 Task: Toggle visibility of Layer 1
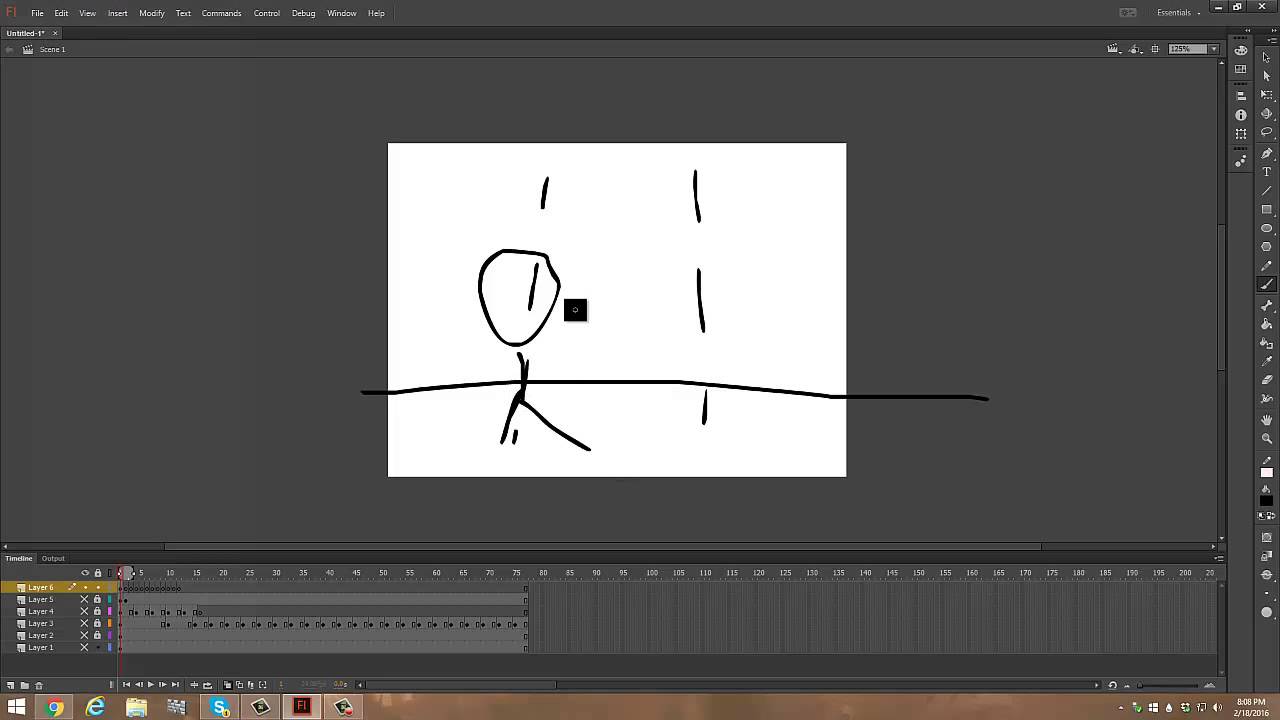85,647
